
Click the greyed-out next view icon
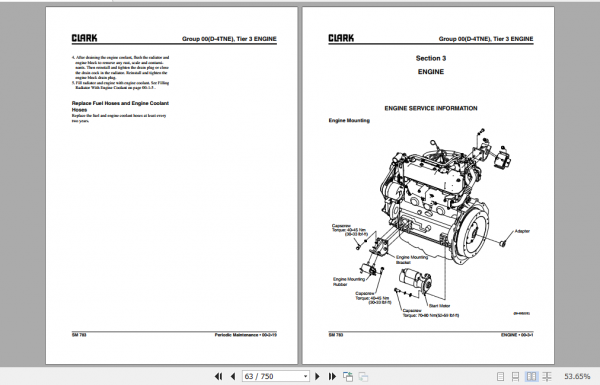pyautogui.click(x=363, y=377)
